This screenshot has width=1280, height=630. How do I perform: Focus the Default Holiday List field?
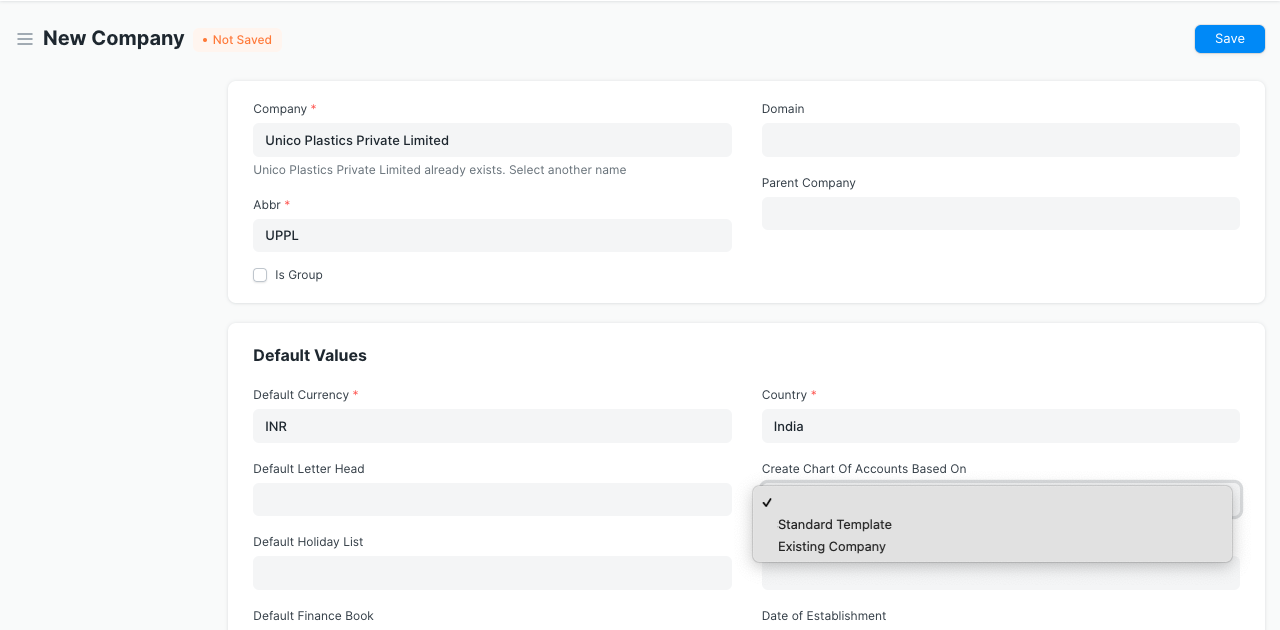click(x=491, y=573)
